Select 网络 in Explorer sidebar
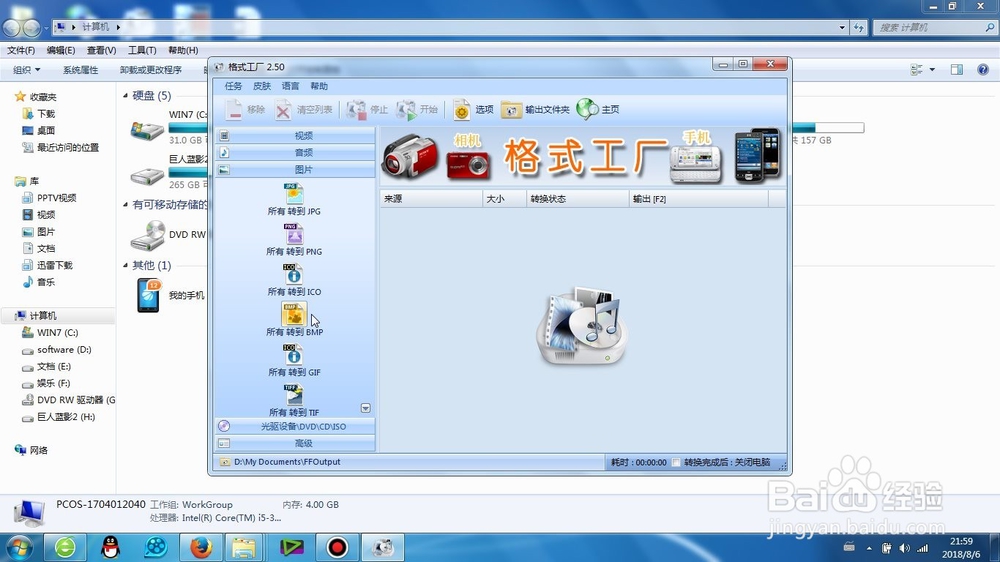1000x562 pixels. [x=38, y=450]
